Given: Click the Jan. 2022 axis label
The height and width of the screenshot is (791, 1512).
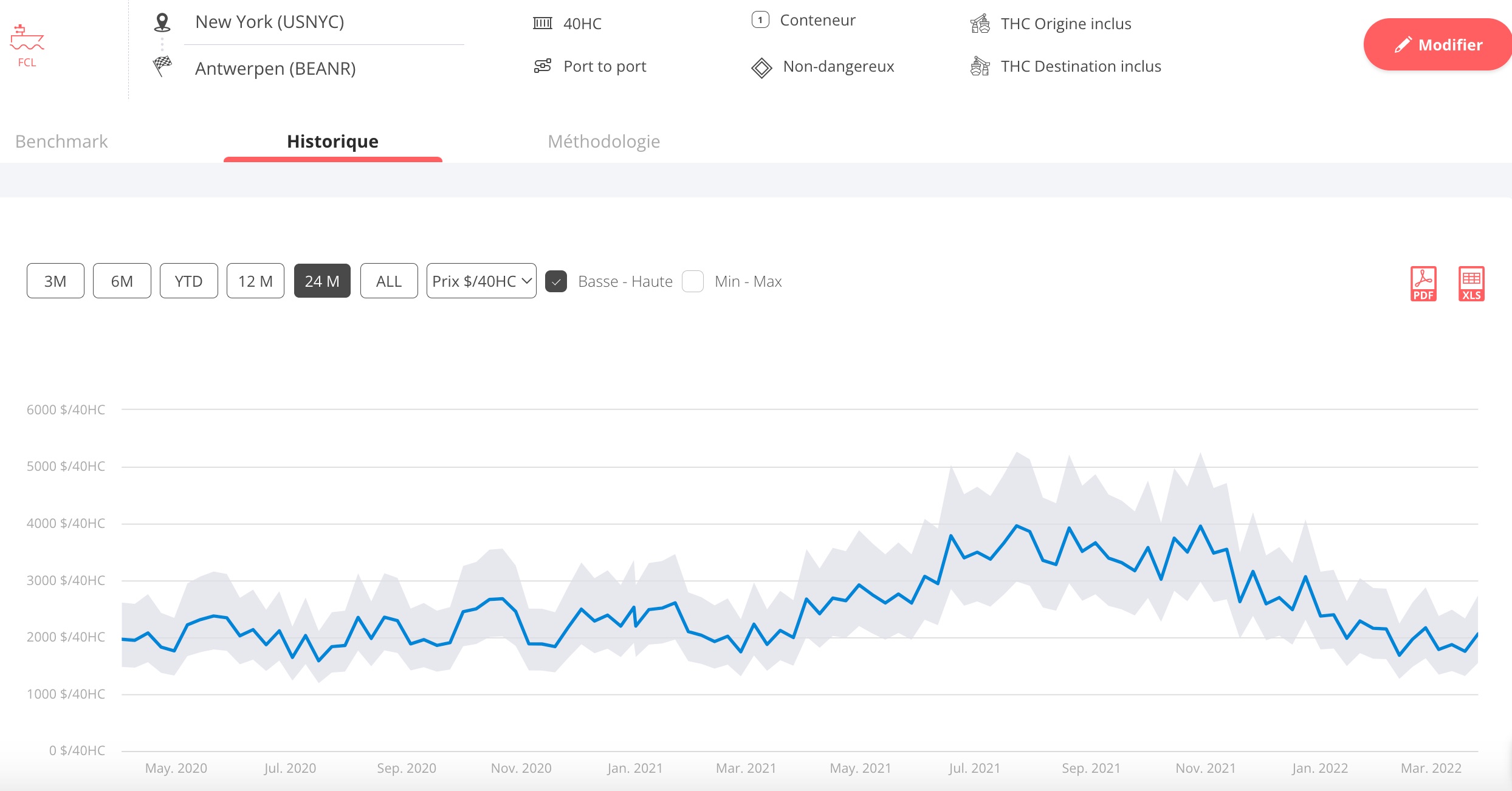Looking at the screenshot, I should coord(1320,768).
